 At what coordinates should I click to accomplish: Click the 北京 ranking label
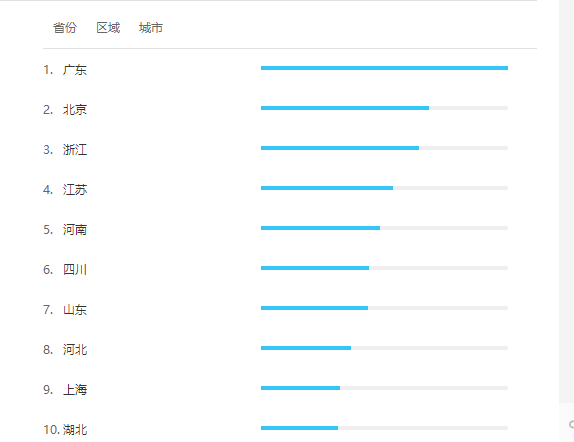point(75,109)
